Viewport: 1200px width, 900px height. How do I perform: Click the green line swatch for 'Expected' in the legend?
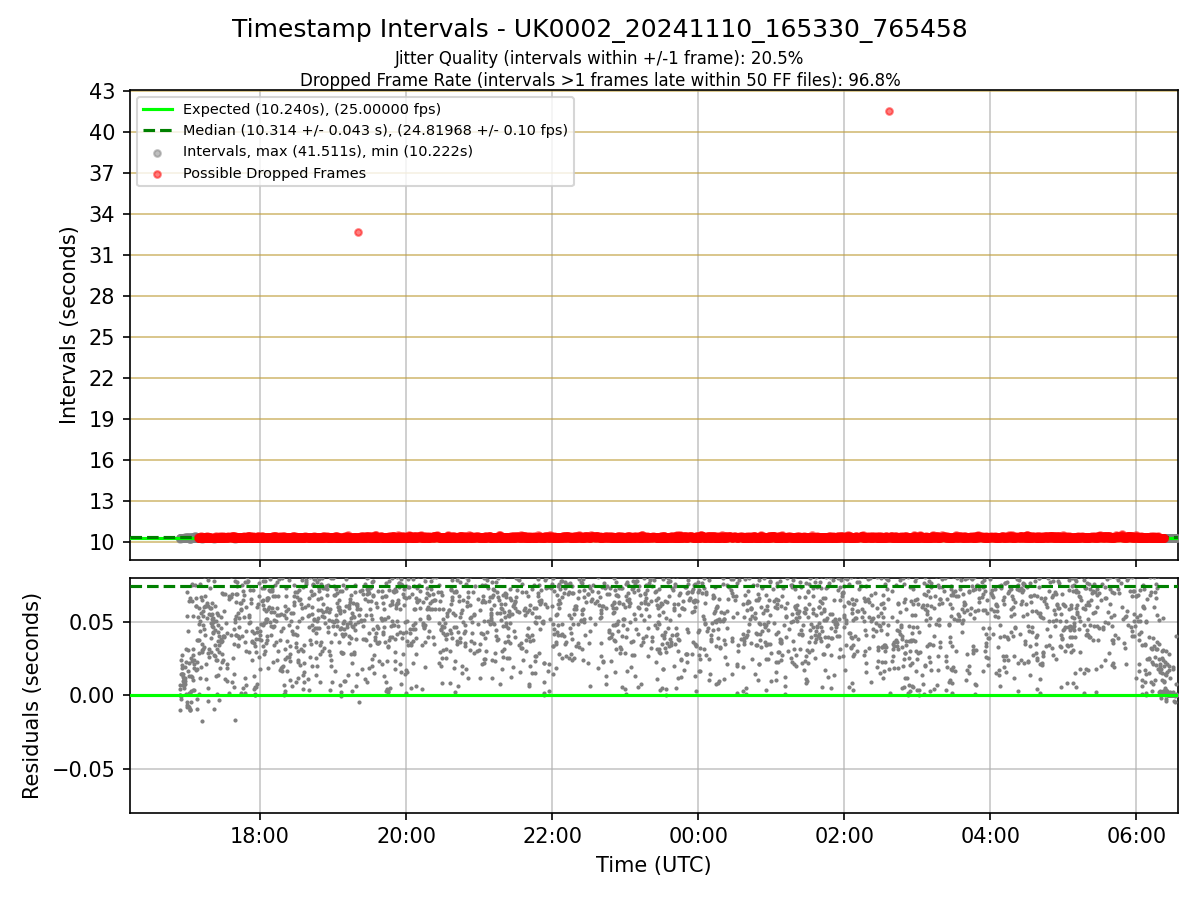(x=157, y=109)
